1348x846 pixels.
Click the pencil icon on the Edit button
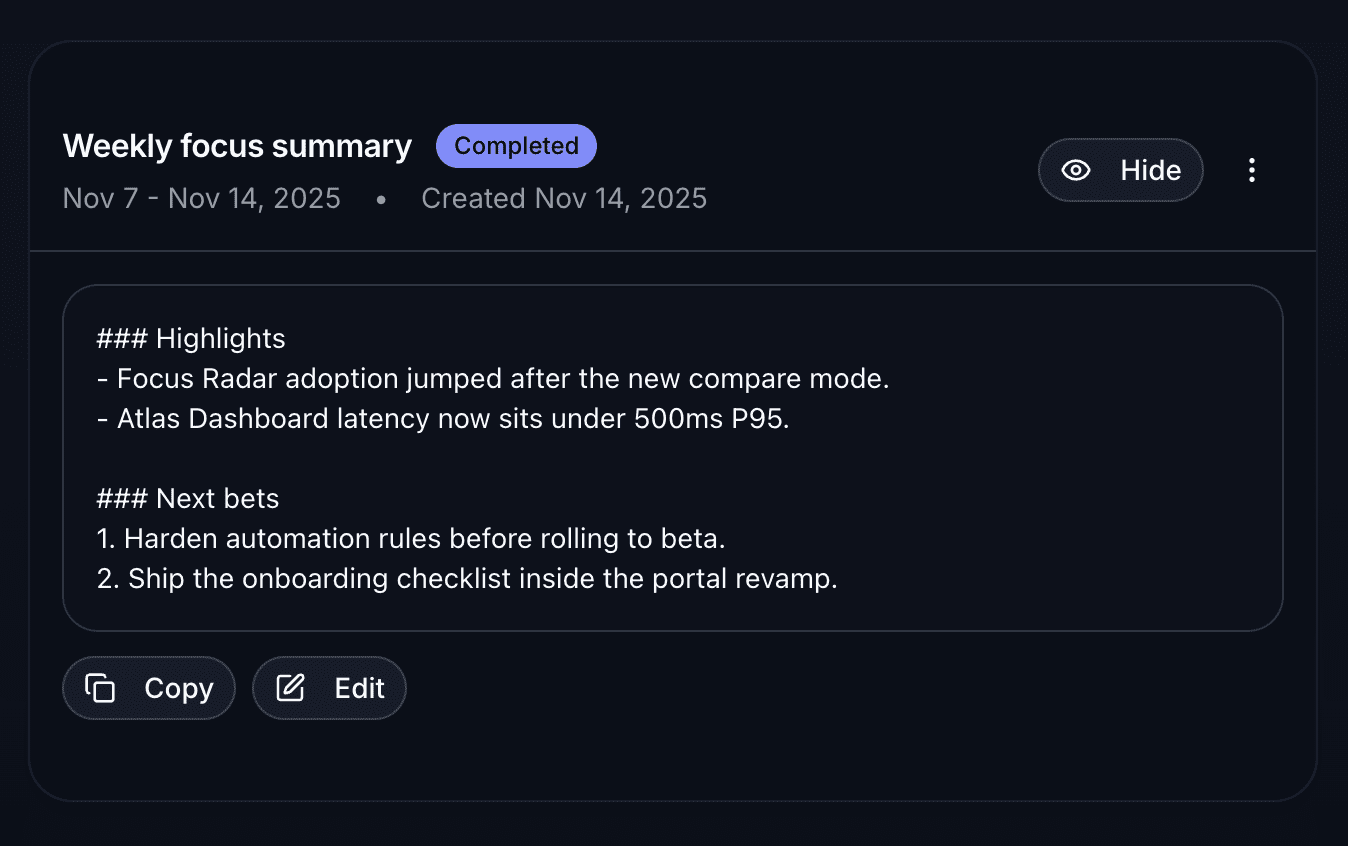289,687
